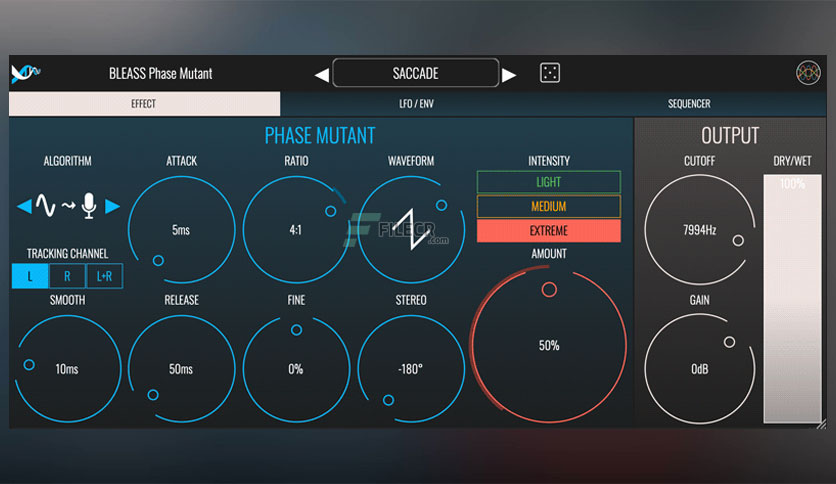Choose the MEDIUM intensity button
Image resolution: width=836 pixels, height=484 pixels.
pos(549,206)
